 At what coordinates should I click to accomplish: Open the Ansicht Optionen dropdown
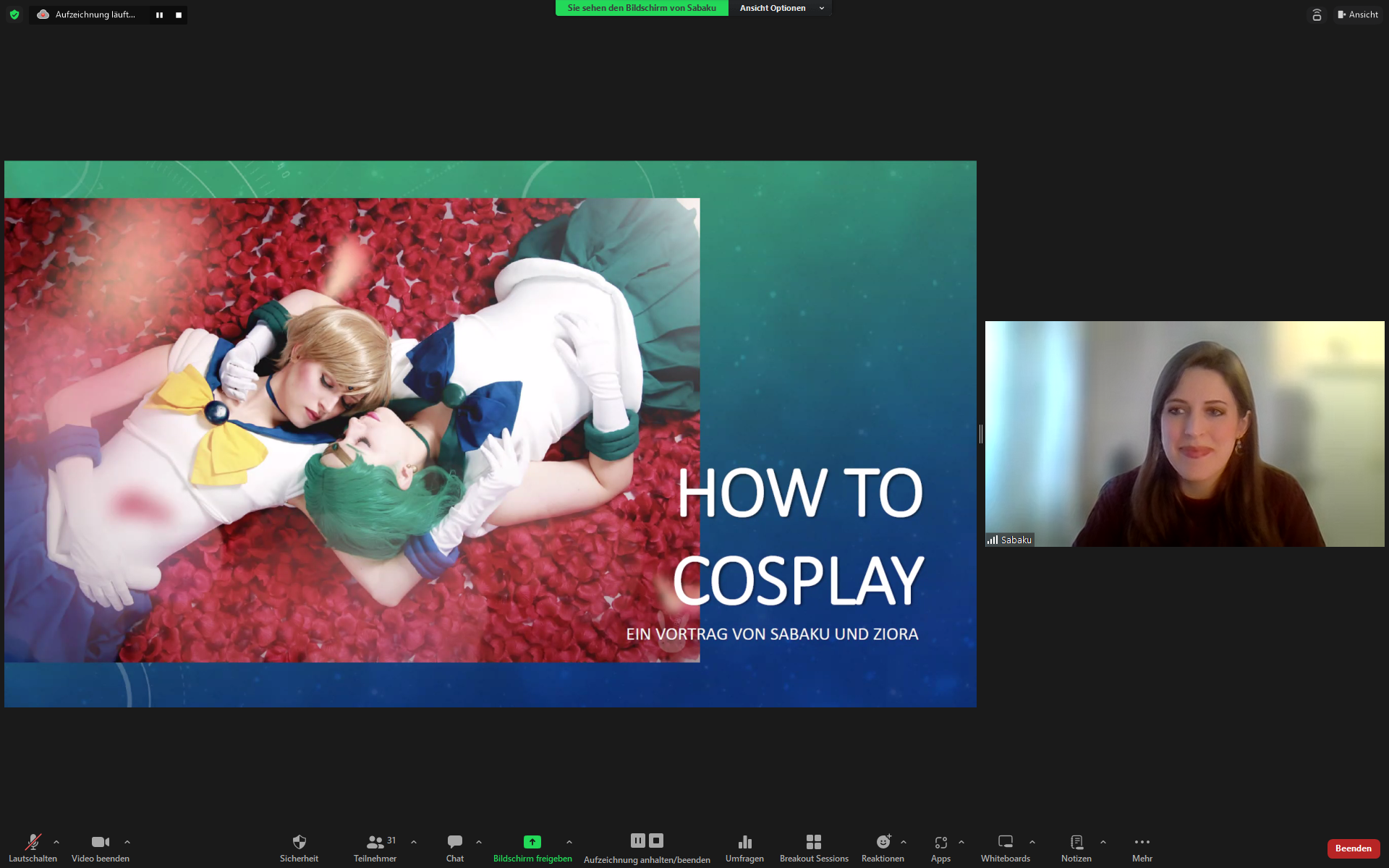[x=781, y=8]
